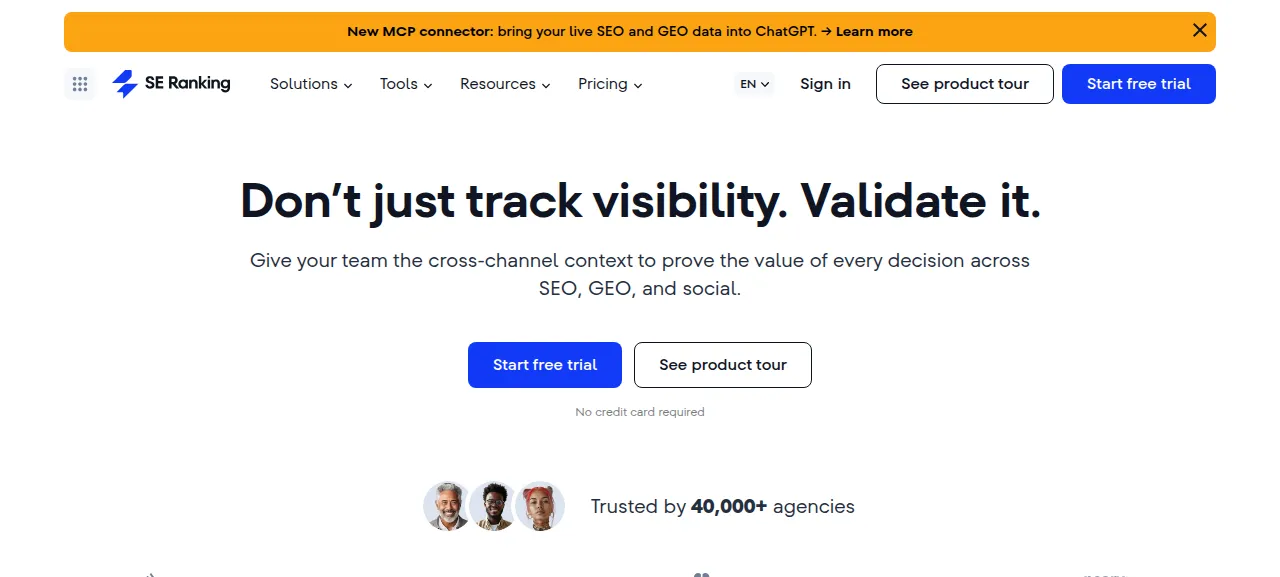Click the SE Ranking logo
The image size is (1280, 577).
(x=171, y=84)
